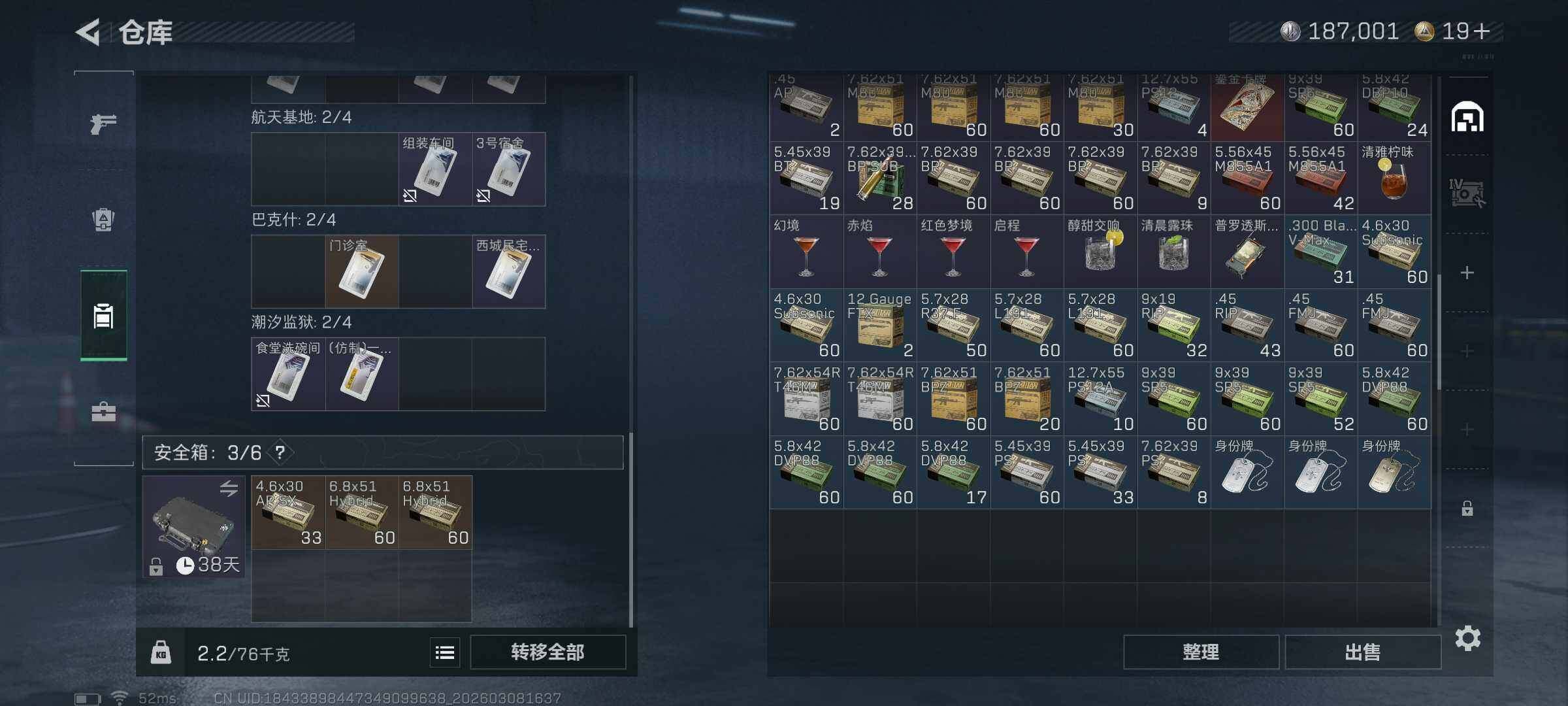The image size is (1568, 706).
Task: Click the 整理 sort button
Action: (x=1201, y=652)
